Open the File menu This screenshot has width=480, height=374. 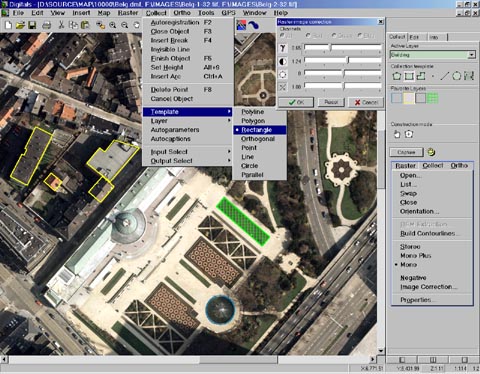(18, 13)
